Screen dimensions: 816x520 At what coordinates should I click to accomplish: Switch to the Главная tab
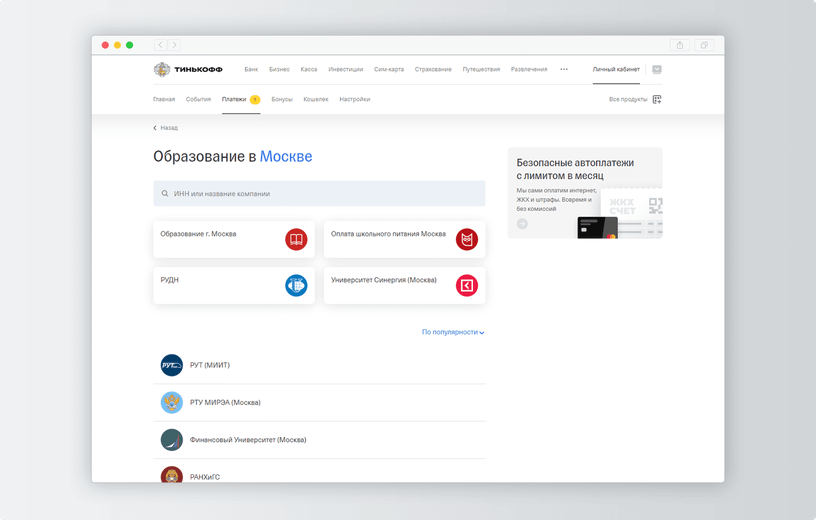tap(164, 99)
